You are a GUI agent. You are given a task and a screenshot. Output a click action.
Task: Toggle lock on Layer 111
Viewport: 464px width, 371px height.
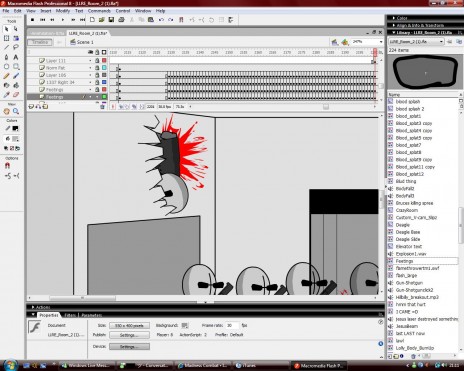[97, 61]
